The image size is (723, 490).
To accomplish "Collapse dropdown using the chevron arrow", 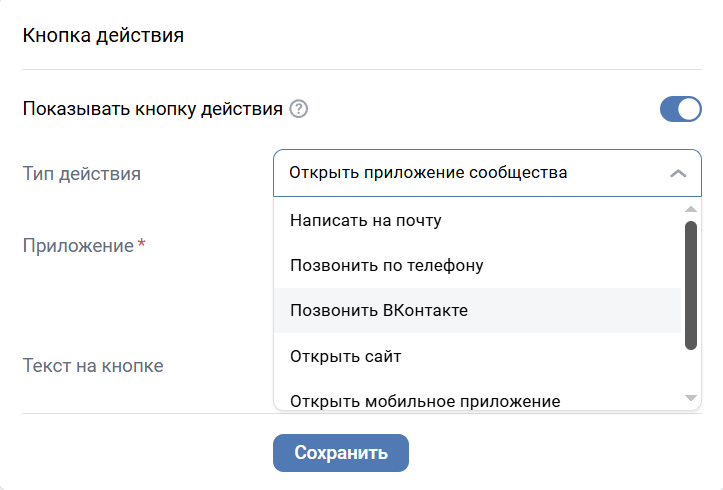I will click(678, 173).
